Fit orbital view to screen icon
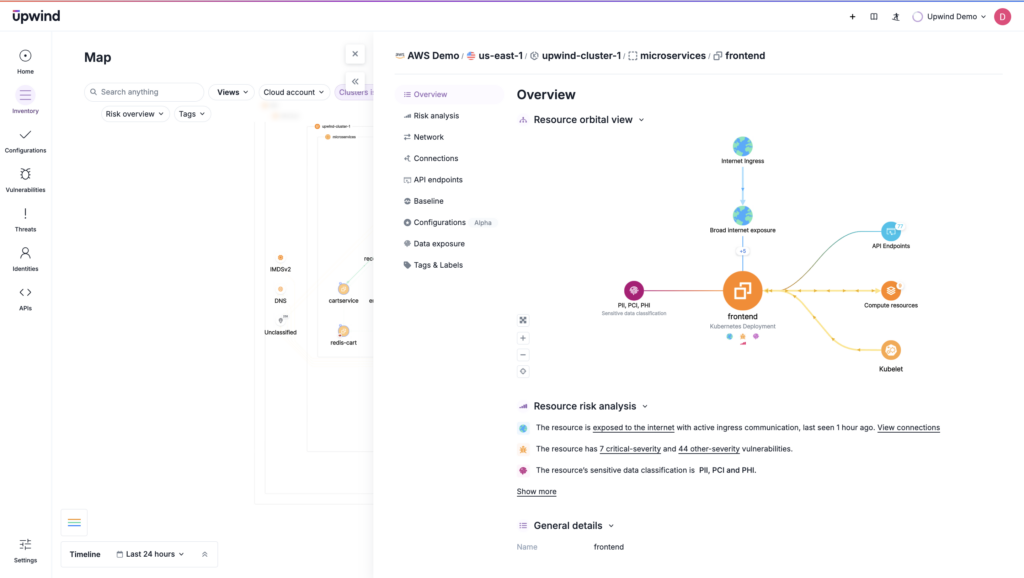This screenshot has height=578, width=1024. [x=523, y=320]
